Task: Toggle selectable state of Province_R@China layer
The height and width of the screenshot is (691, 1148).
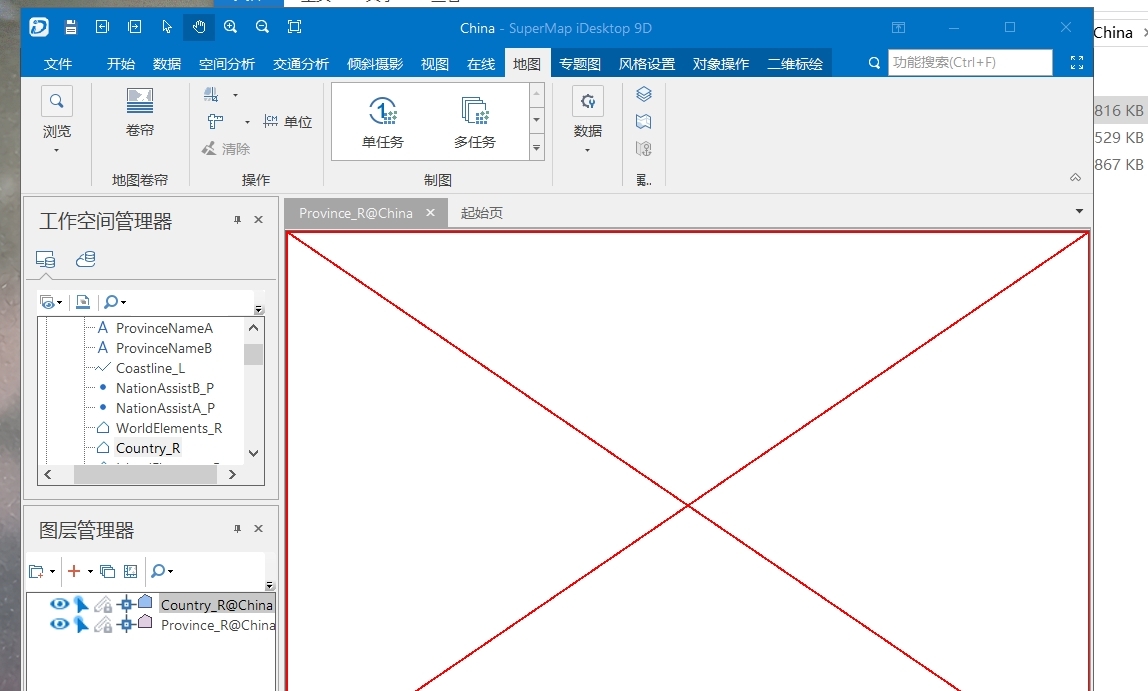Action: pyautogui.click(x=81, y=624)
